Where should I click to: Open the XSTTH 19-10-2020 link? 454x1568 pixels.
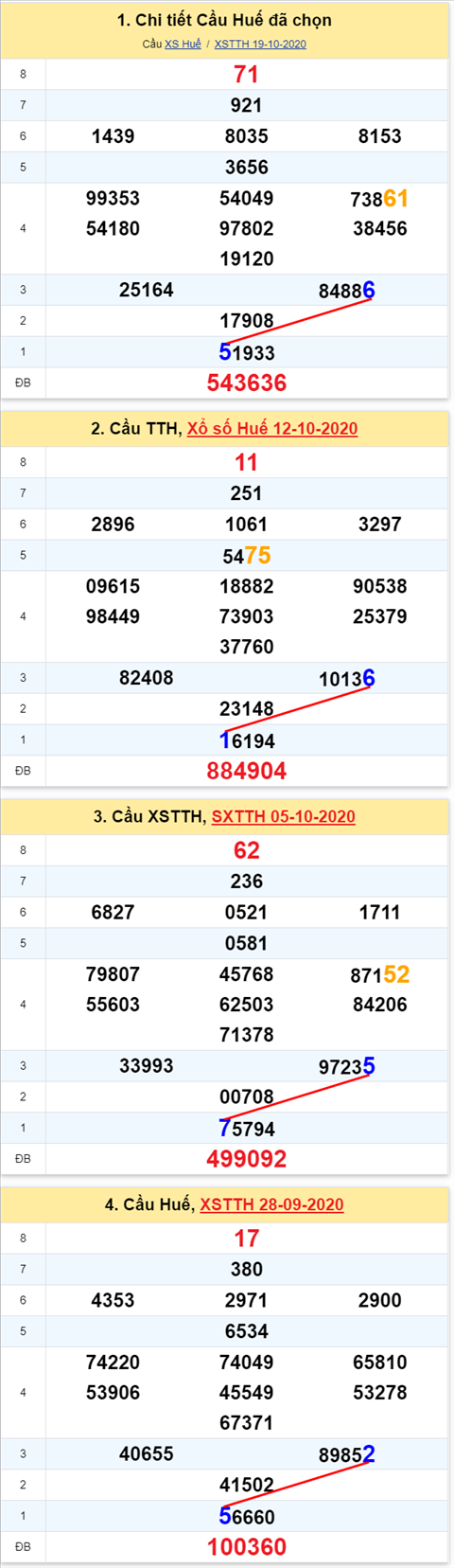pos(260,44)
